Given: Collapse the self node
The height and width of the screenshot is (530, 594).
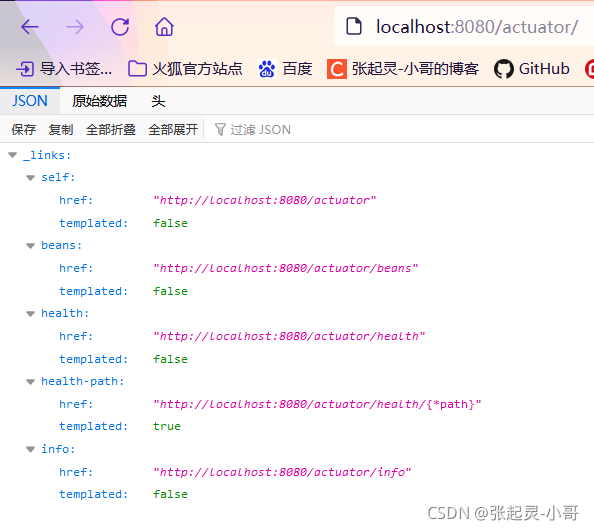Looking at the screenshot, I should coord(30,177).
